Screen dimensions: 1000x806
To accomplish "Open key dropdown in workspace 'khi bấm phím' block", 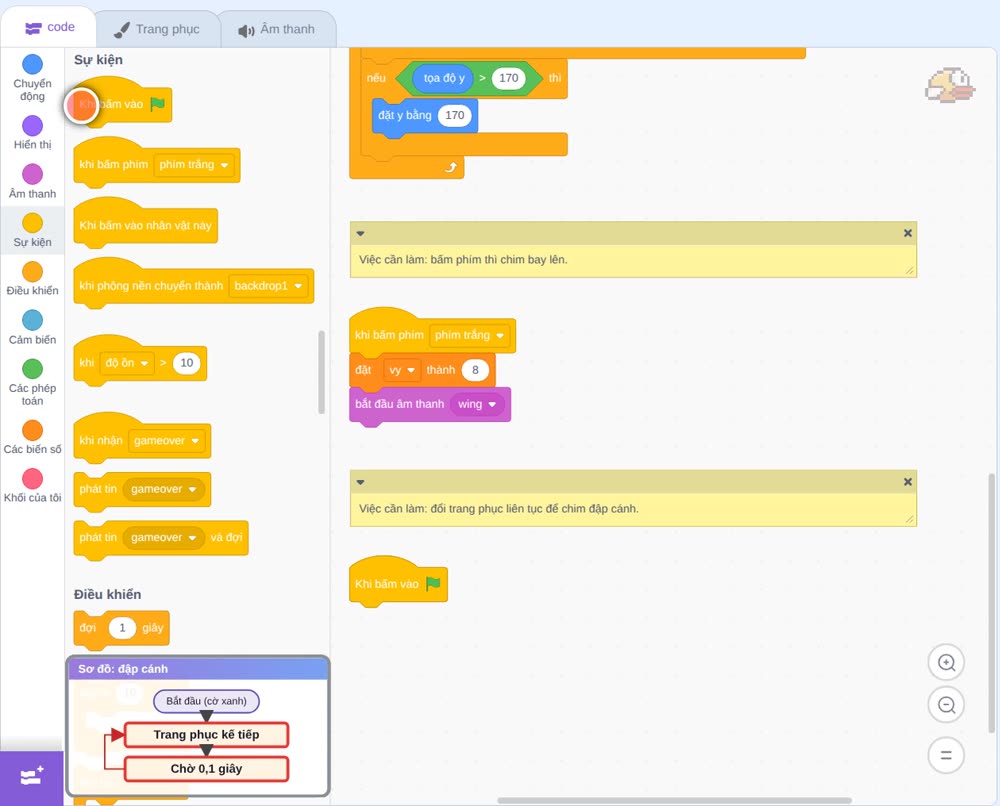I will click(x=469, y=335).
